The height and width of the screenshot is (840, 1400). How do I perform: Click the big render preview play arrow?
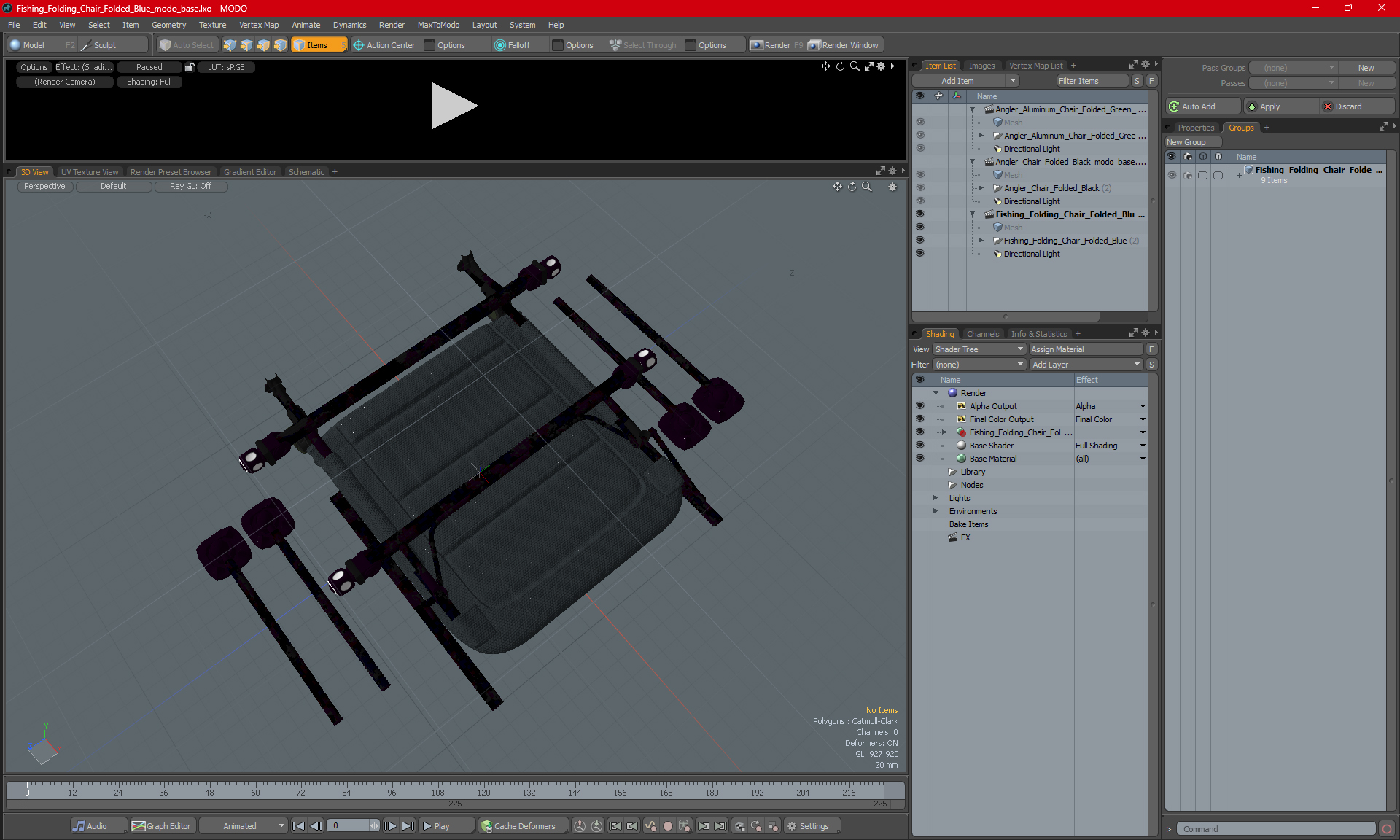454,106
